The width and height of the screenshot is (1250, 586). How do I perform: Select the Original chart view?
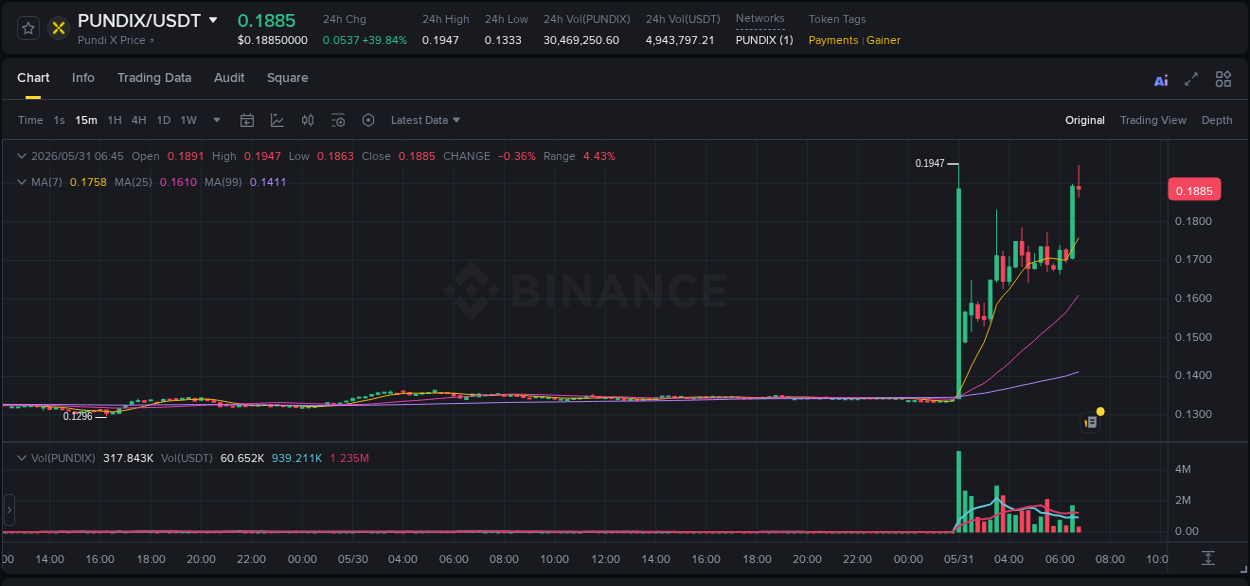tap(1085, 120)
